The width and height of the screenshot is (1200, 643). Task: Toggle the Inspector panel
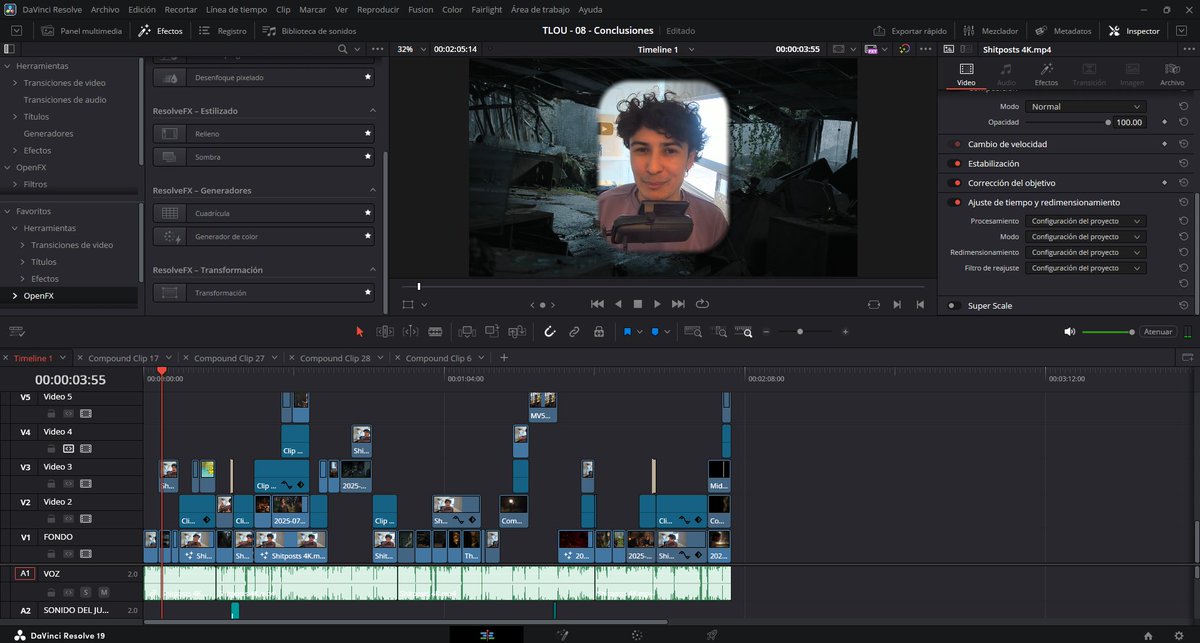pos(1134,31)
